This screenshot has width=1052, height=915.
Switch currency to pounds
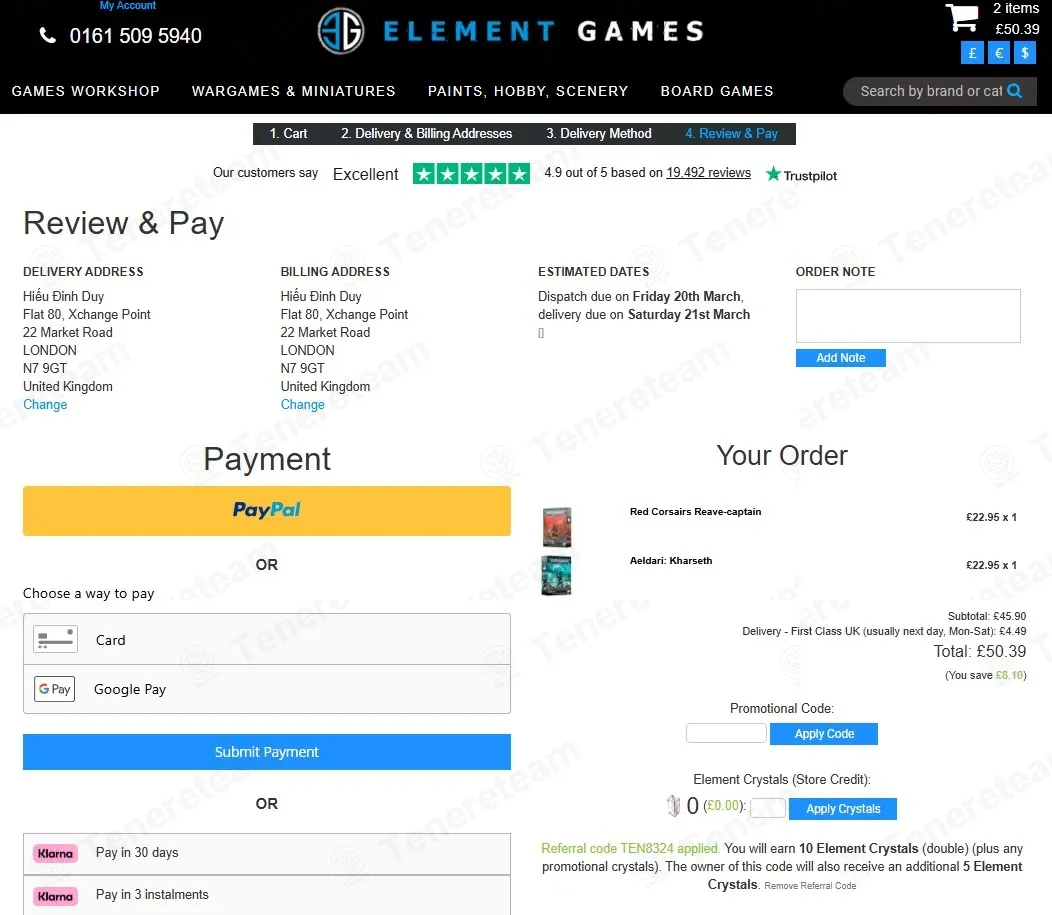(x=972, y=53)
